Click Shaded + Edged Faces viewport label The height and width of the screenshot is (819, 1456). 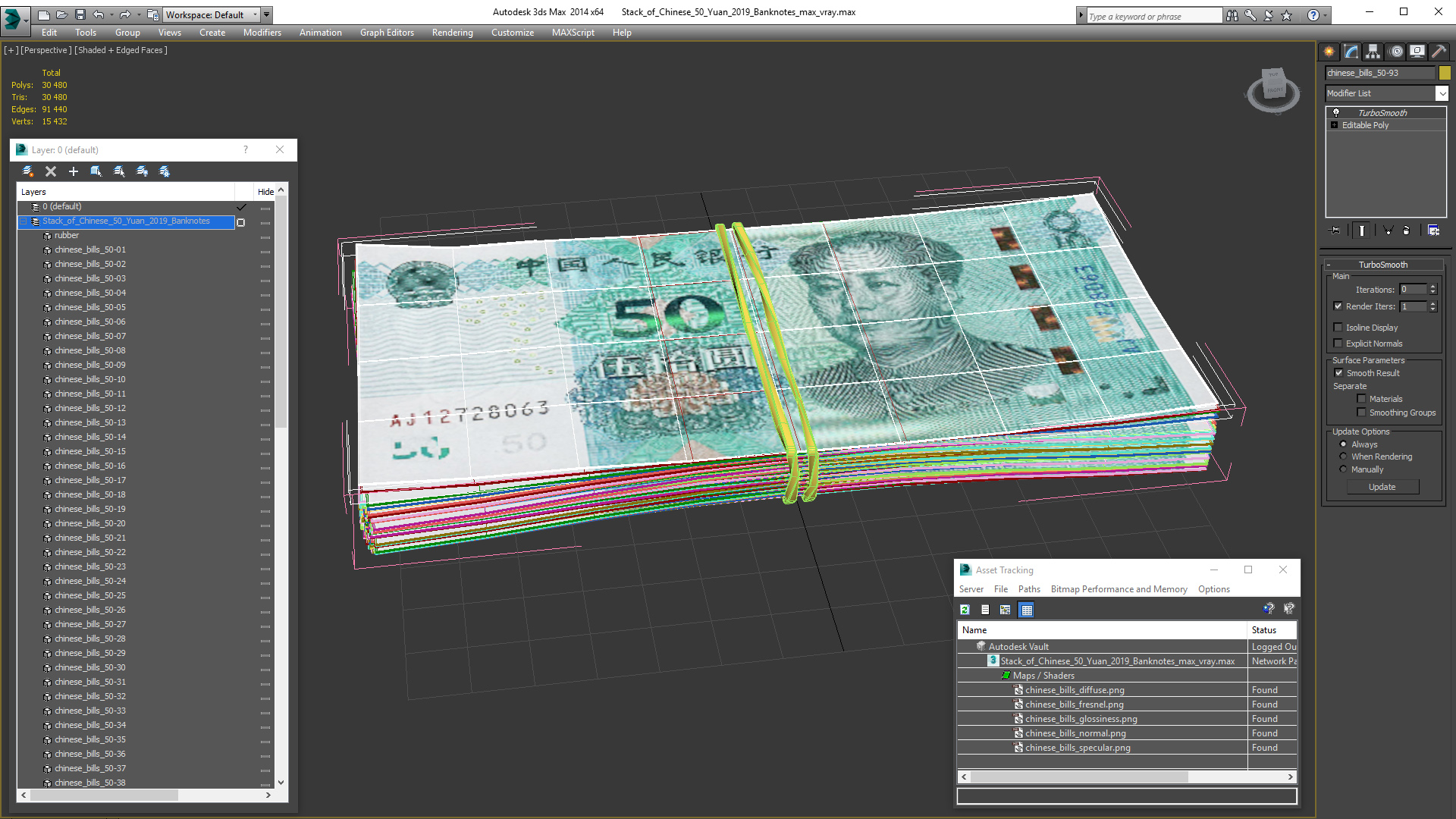click(x=121, y=50)
